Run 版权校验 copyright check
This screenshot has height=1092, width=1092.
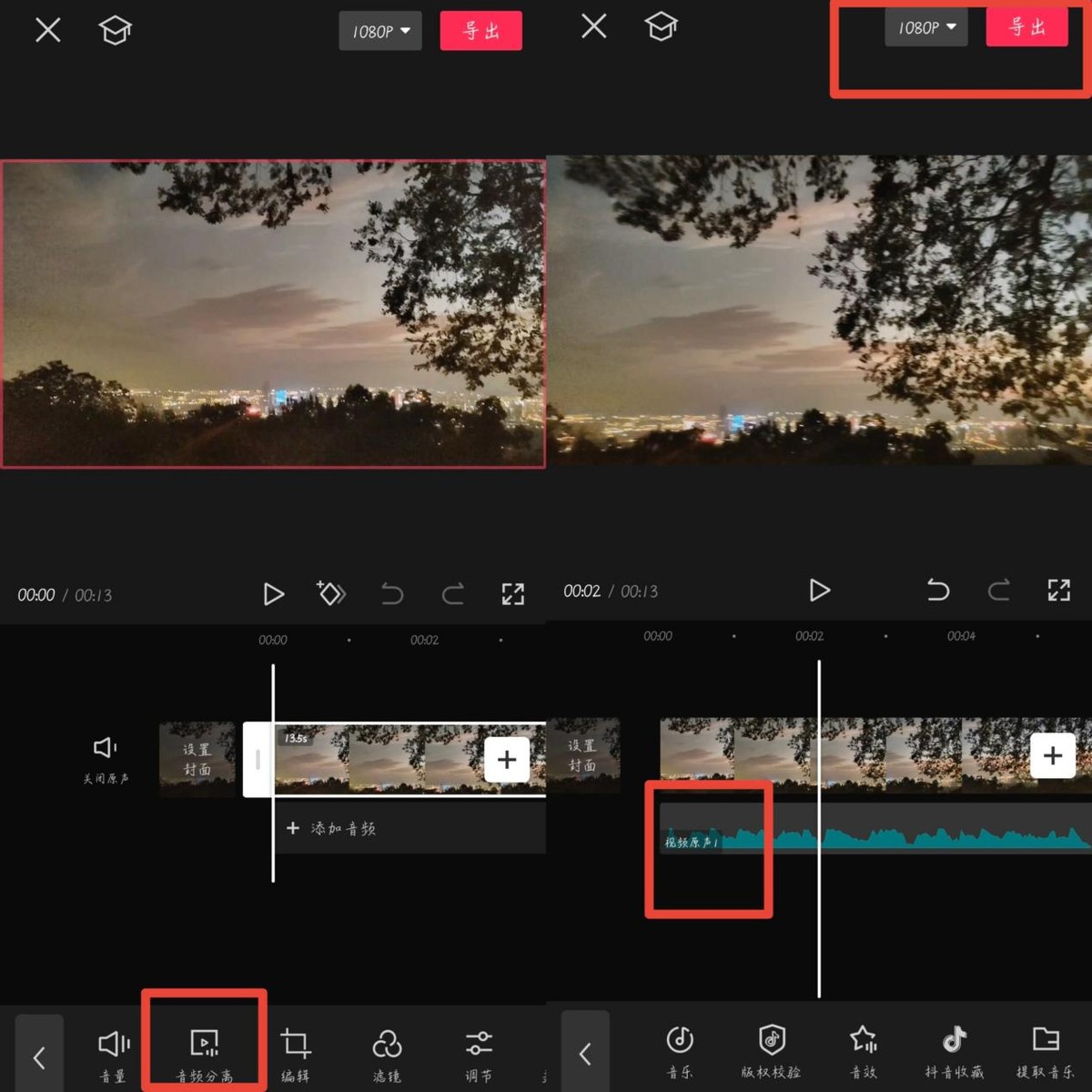click(771, 1051)
